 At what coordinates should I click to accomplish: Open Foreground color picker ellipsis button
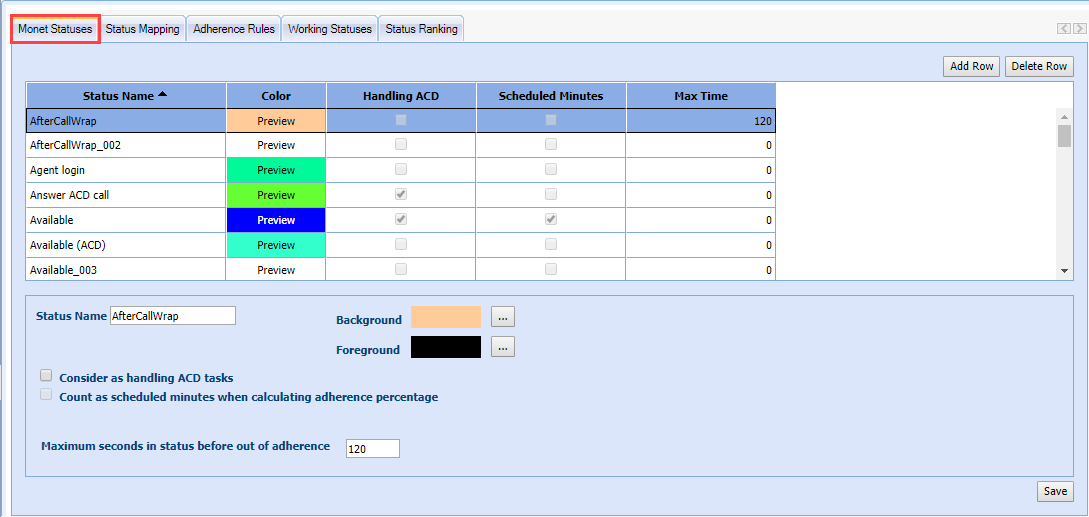coord(503,347)
